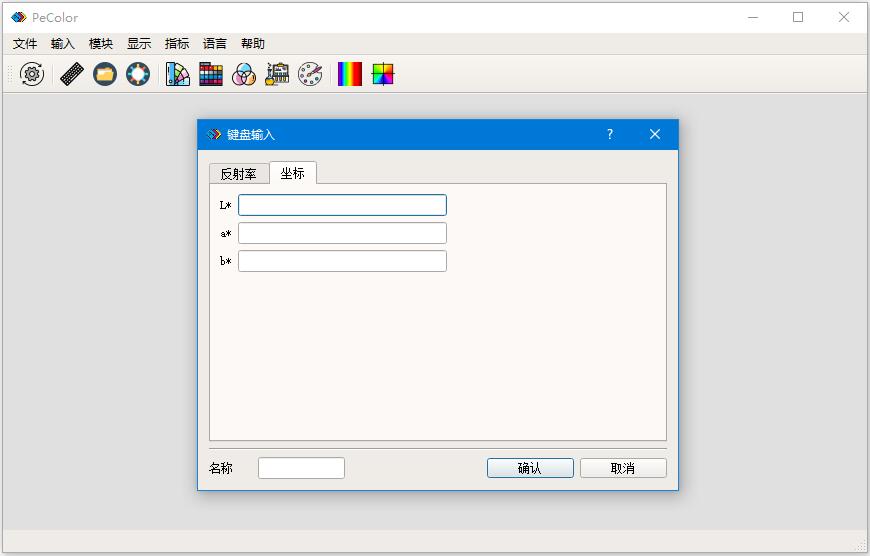The image size is (870, 556).
Task: Open the color grid palette icon
Action: (211, 74)
